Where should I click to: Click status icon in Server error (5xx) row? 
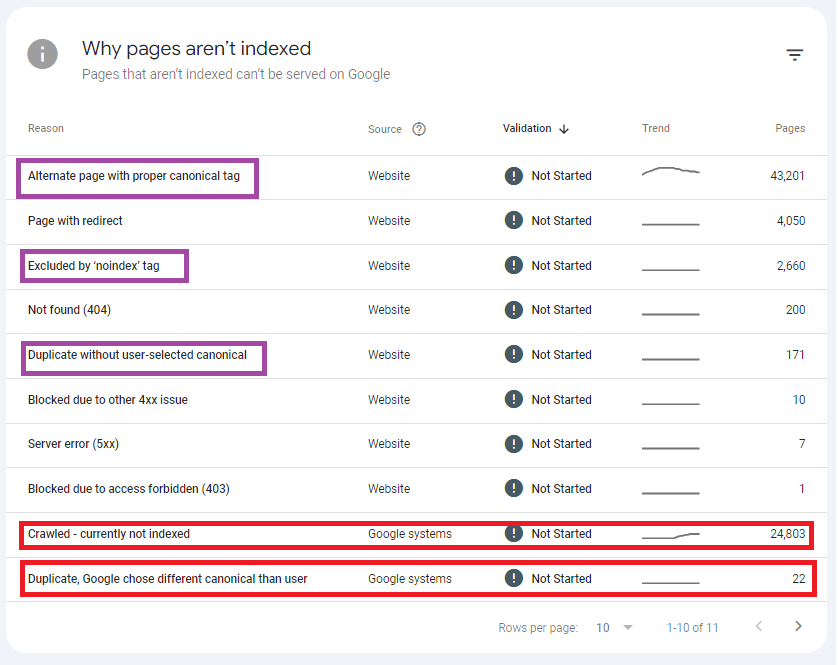click(x=514, y=444)
